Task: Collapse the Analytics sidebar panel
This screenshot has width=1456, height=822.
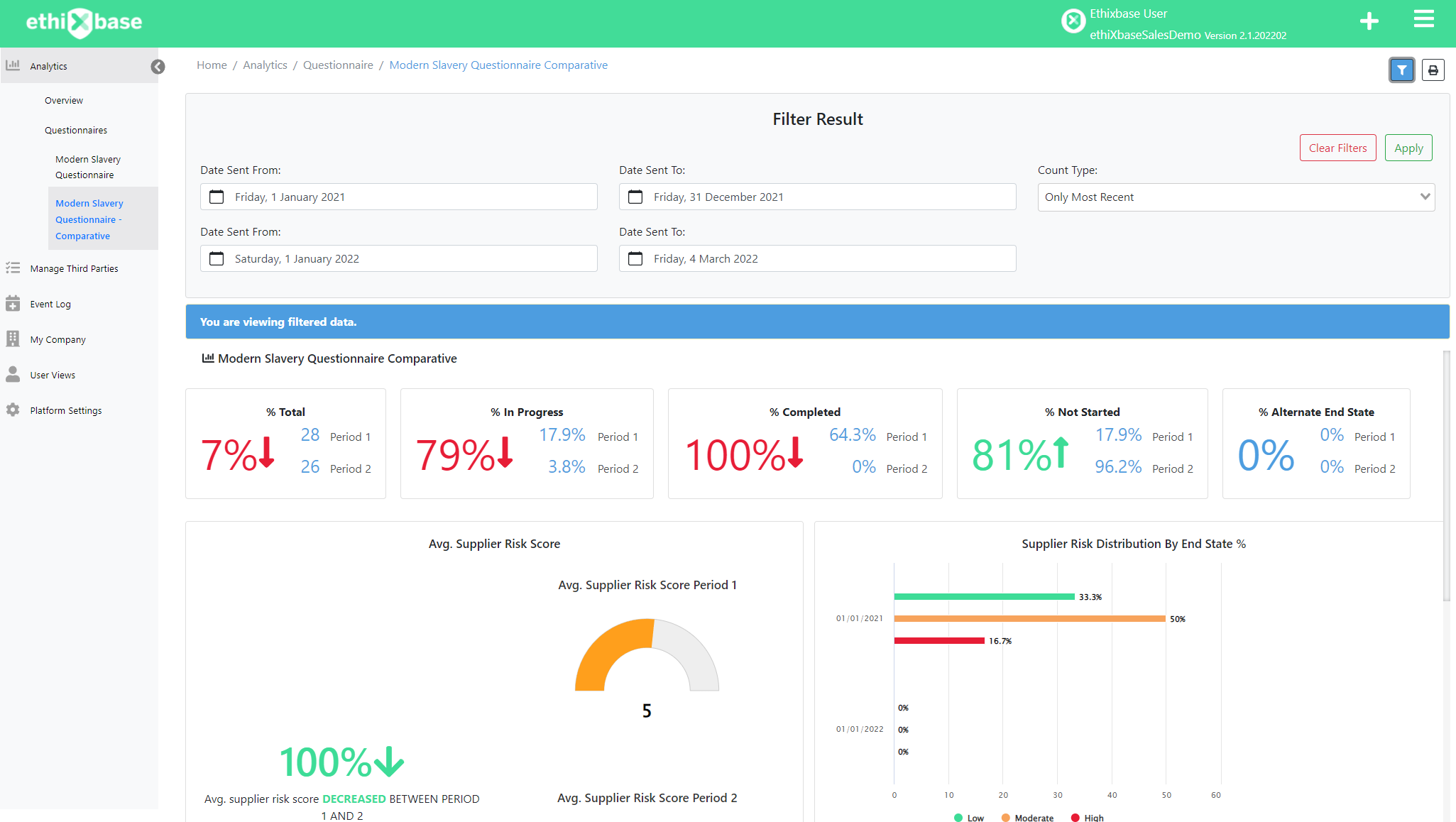Action: coord(158,66)
